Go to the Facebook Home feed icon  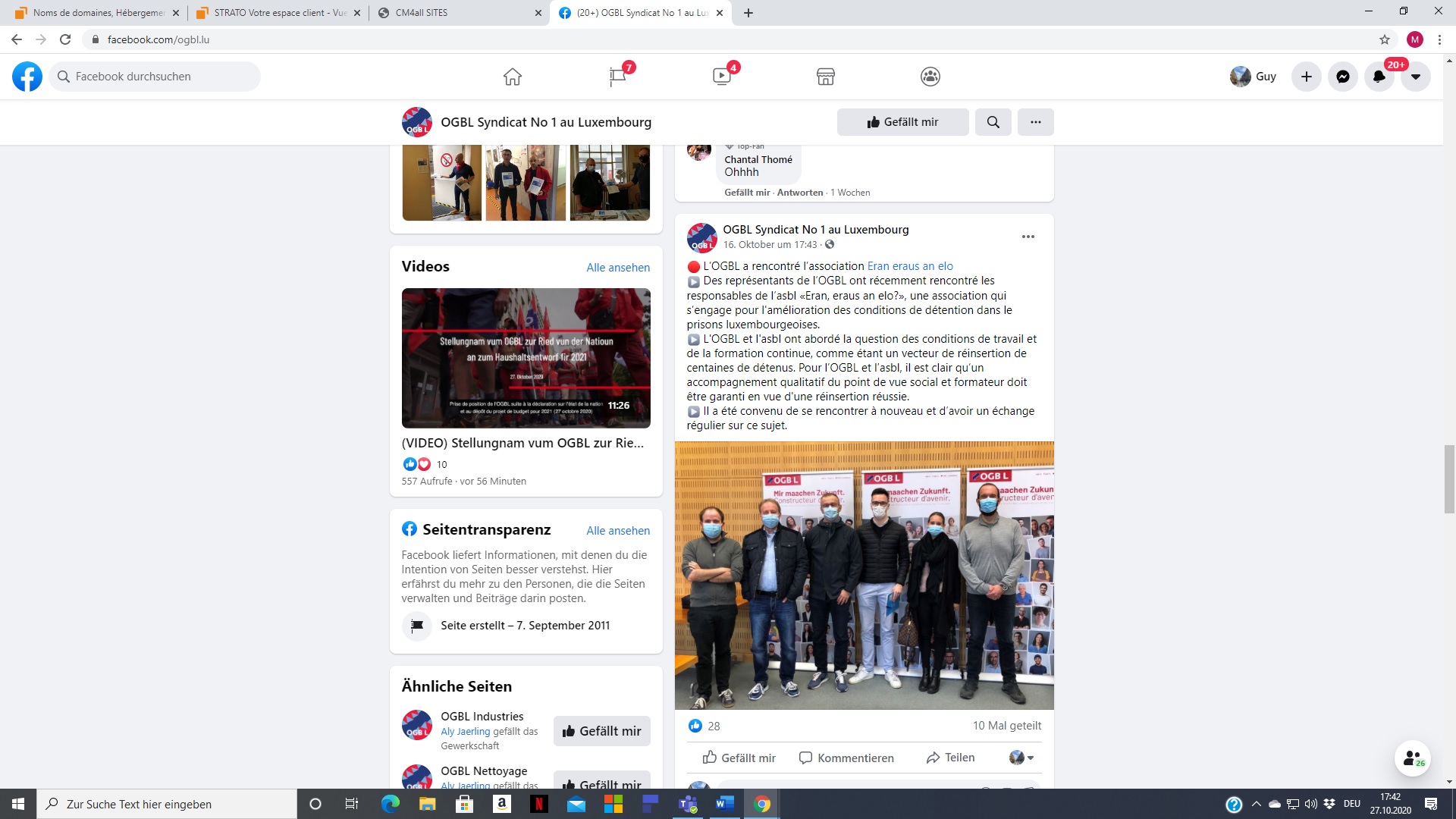(x=513, y=77)
